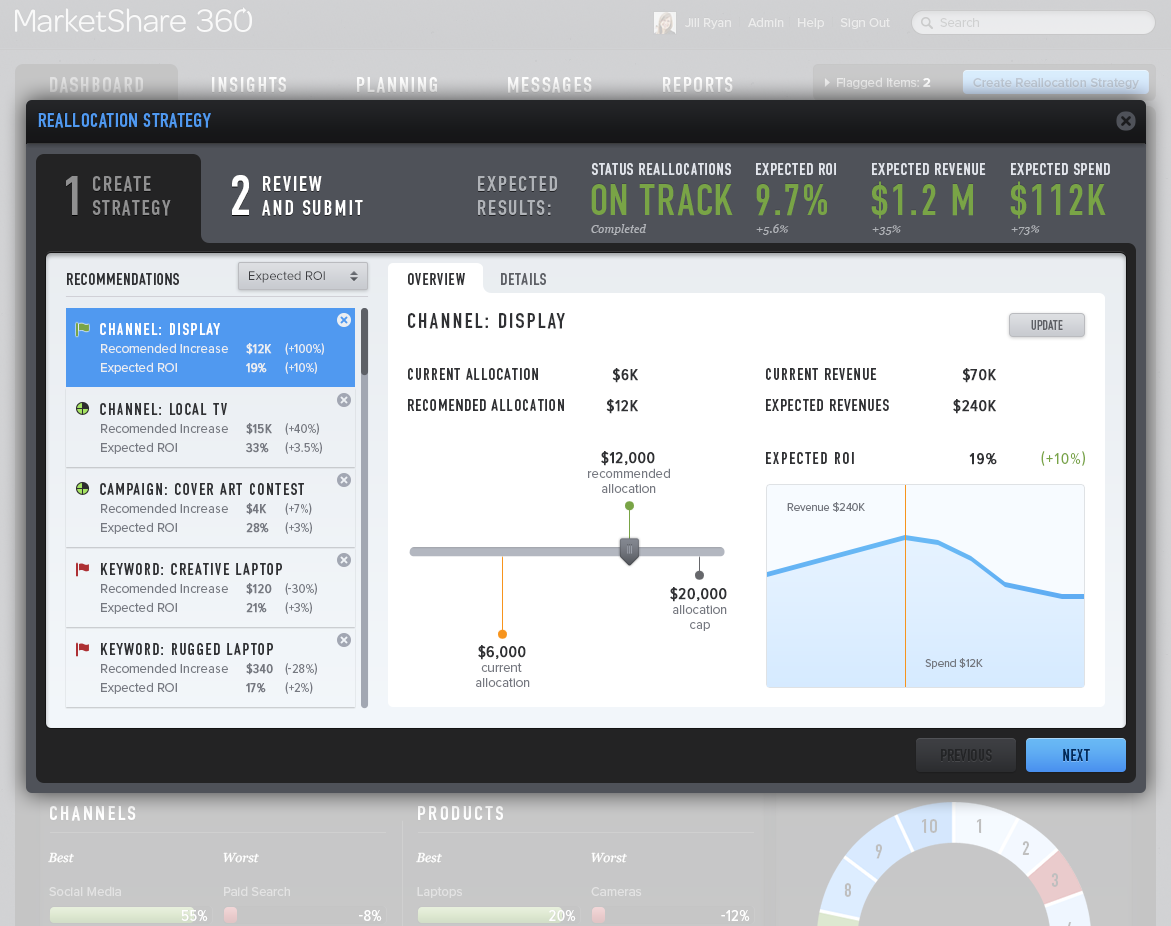Viewport: 1171px width, 926px height.
Task: Click the Laptops 20% progress bar
Action: point(497,916)
